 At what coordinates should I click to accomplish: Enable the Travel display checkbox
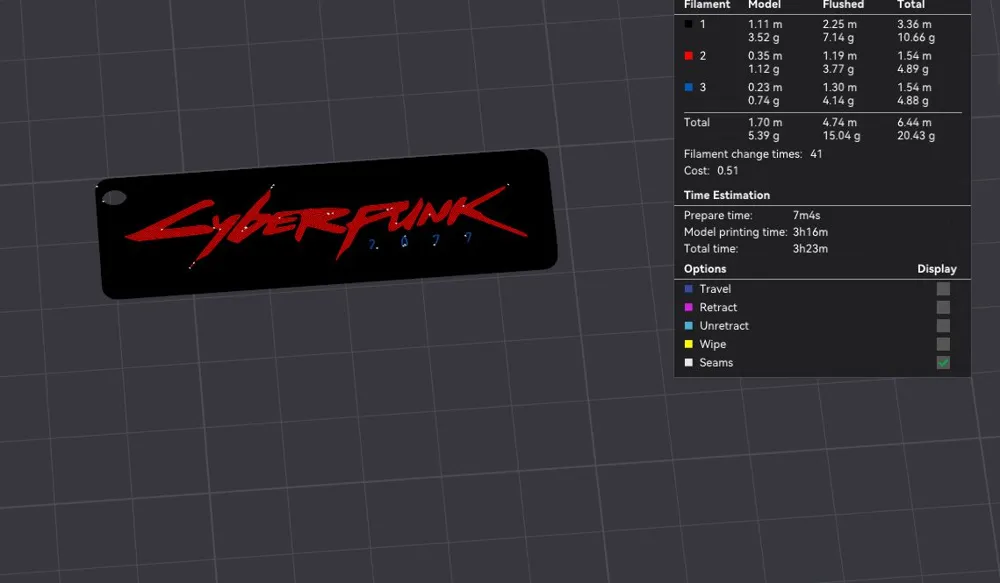click(x=943, y=289)
